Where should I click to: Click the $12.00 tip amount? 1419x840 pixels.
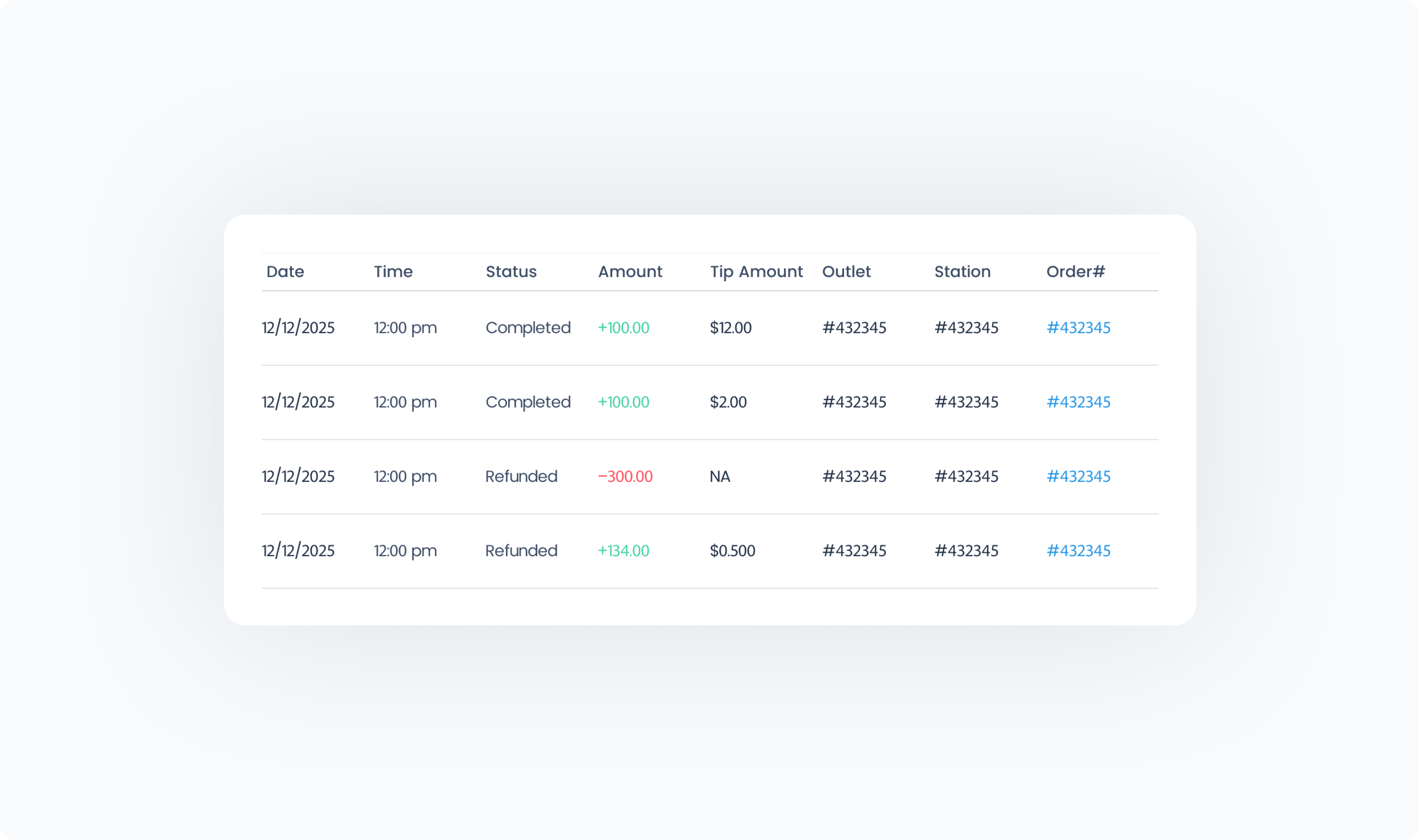[x=730, y=328]
